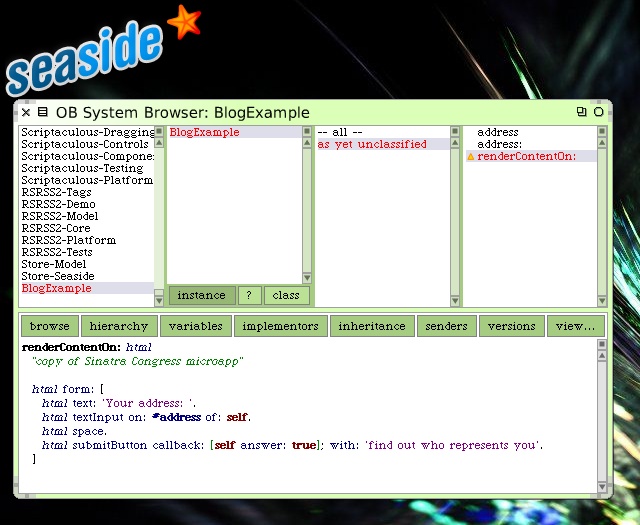Click the up arrow of class list scrollbar
Image resolution: width=640 pixels, height=525 pixels.
point(307,143)
